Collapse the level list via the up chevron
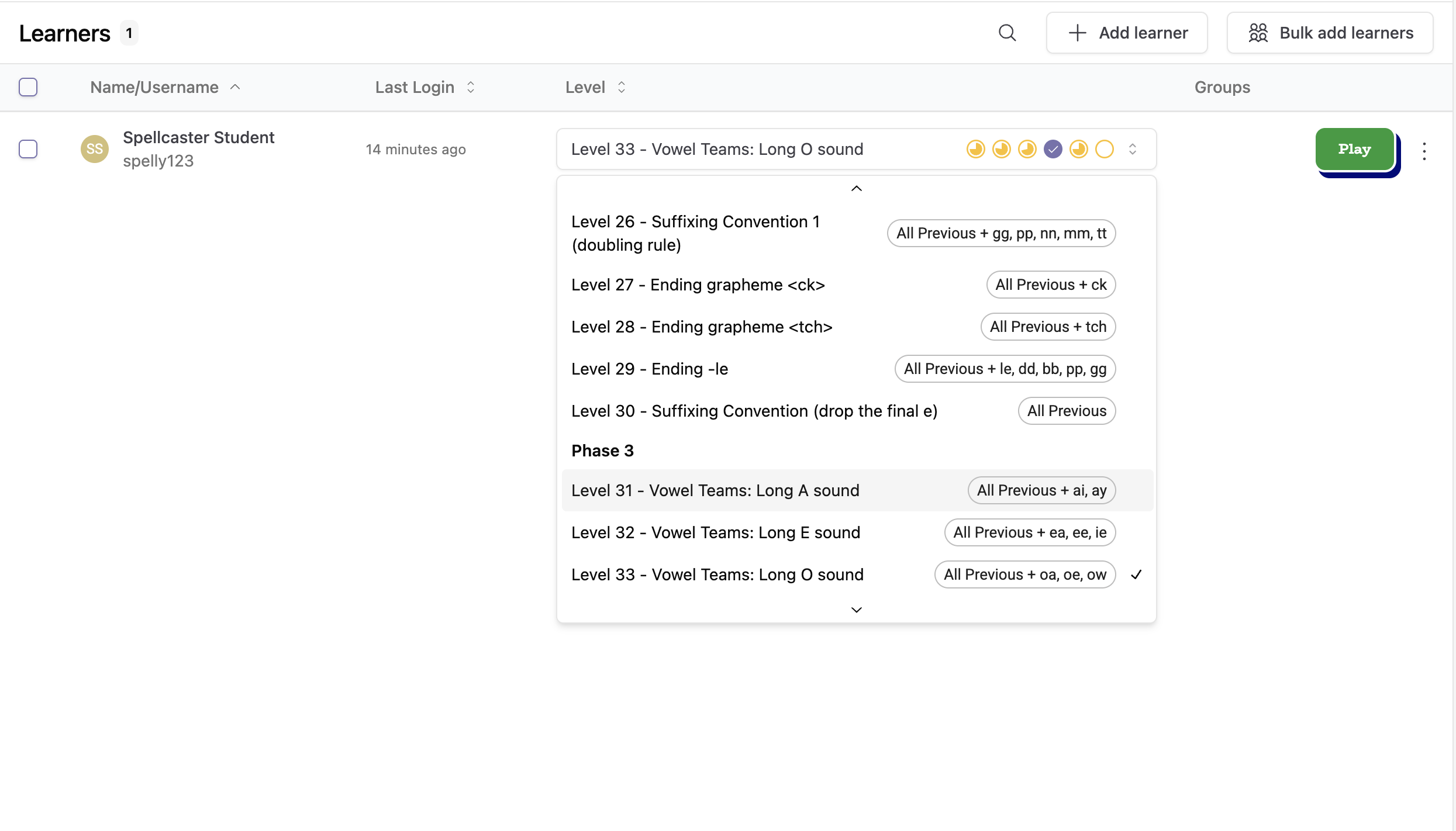Screen dimensions: 1456x831 pos(856,188)
